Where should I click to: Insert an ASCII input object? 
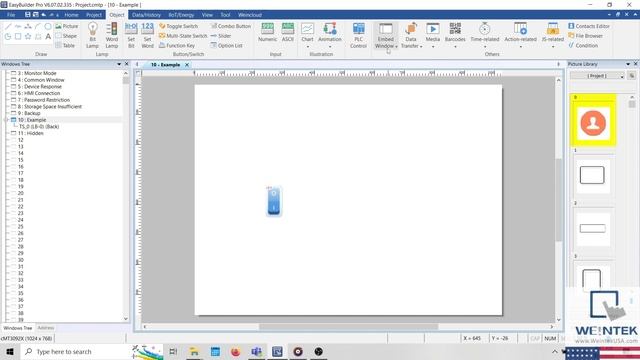point(288,32)
